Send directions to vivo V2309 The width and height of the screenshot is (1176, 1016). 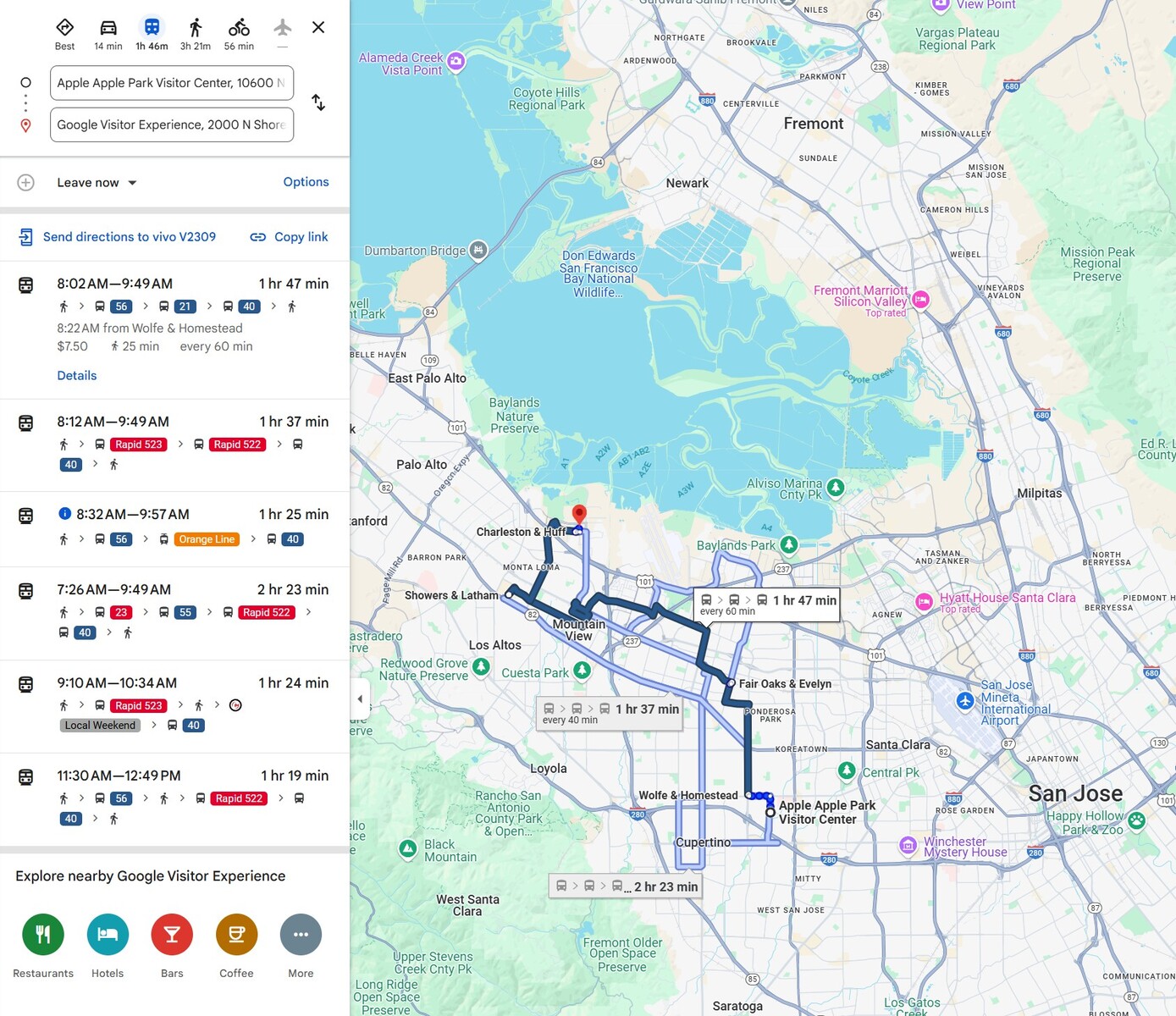coord(118,237)
